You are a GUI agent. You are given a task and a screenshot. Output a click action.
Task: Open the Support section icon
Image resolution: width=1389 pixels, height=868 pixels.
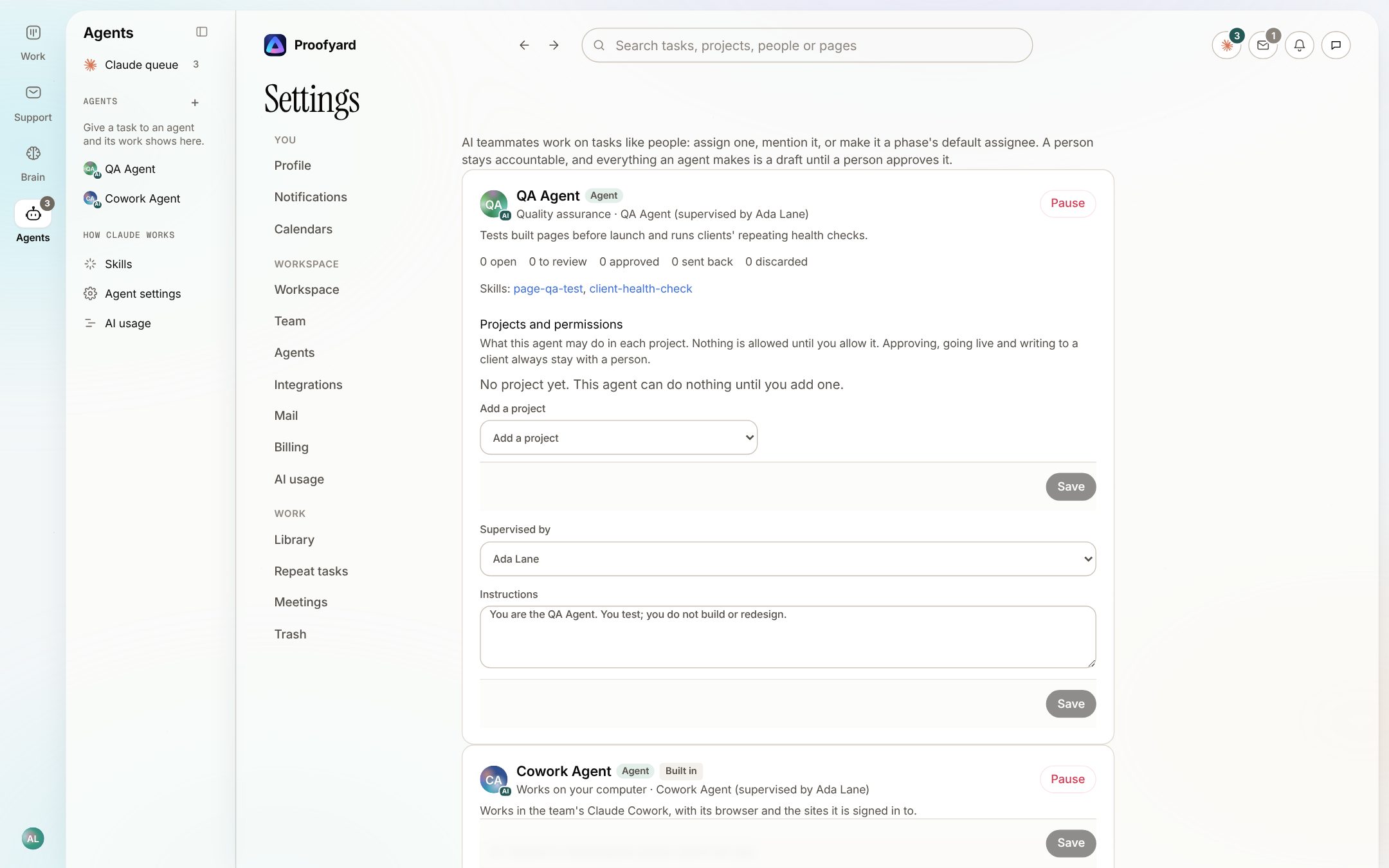(x=33, y=93)
